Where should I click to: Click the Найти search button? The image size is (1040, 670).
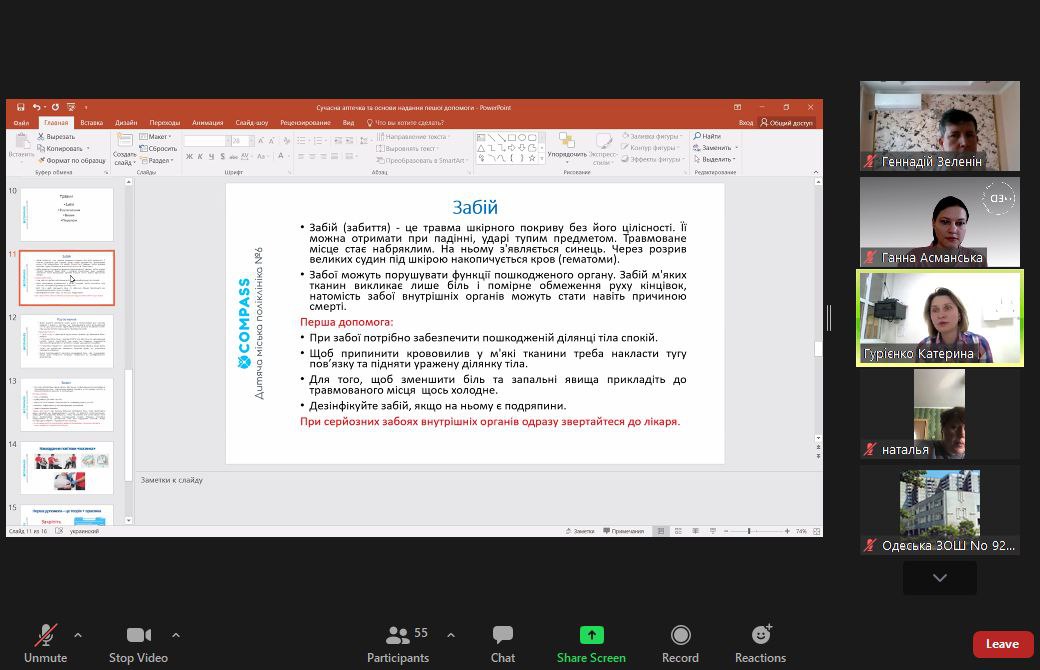tap(707, 136)
